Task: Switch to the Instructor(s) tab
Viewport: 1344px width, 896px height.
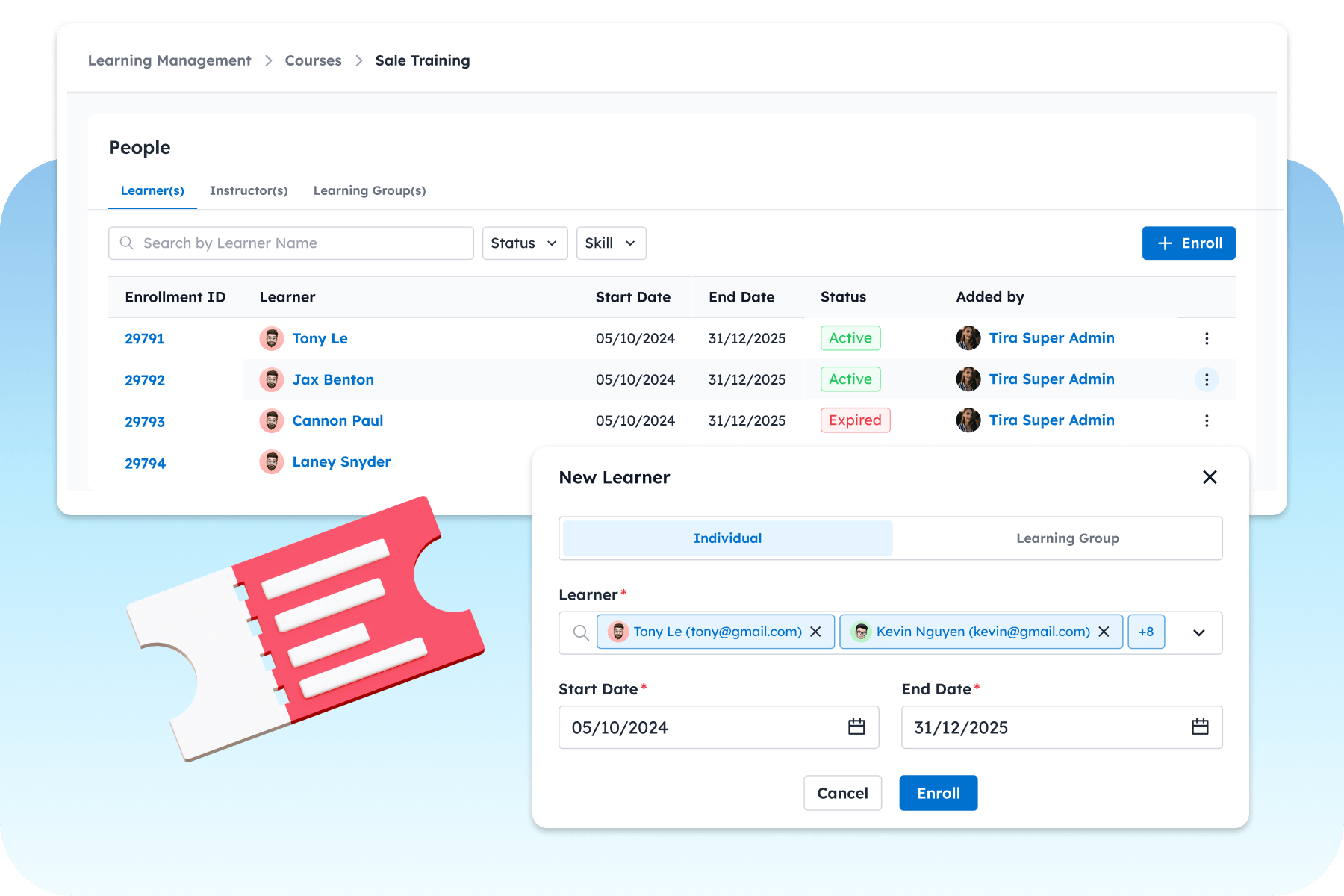Action: pos(249,190)
